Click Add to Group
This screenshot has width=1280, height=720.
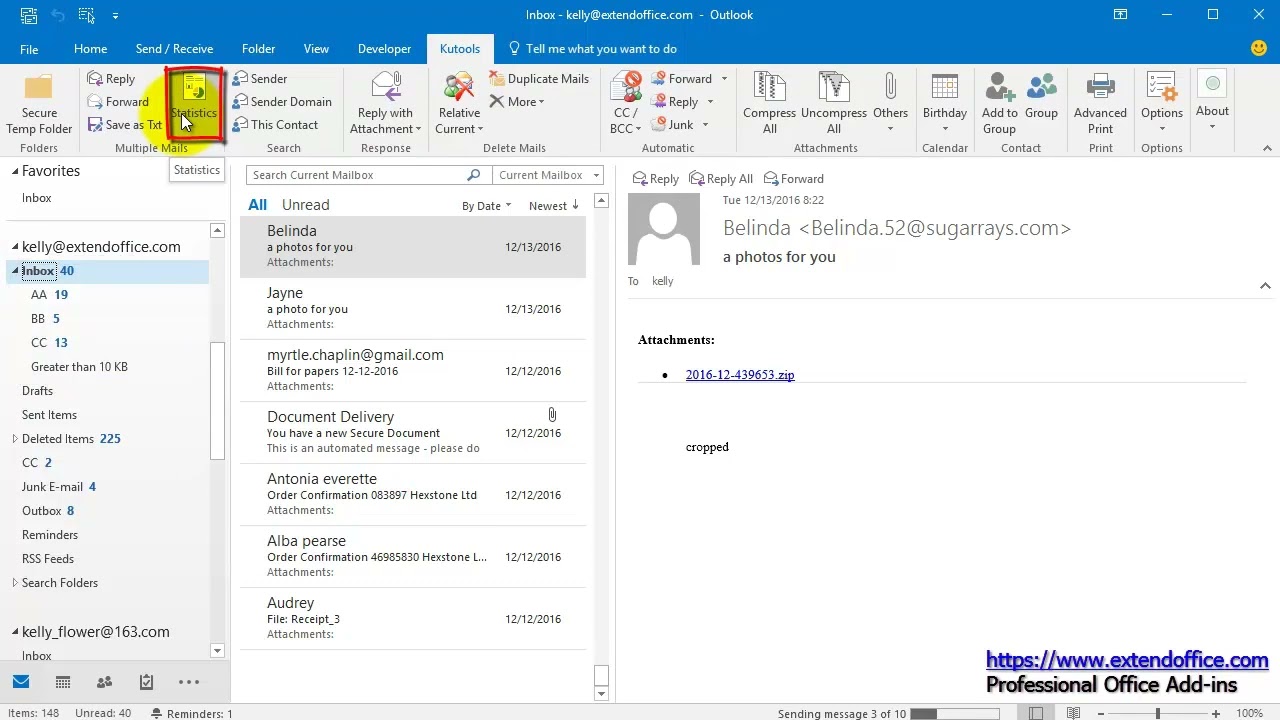pyautogui.click(x=999, y=104)
